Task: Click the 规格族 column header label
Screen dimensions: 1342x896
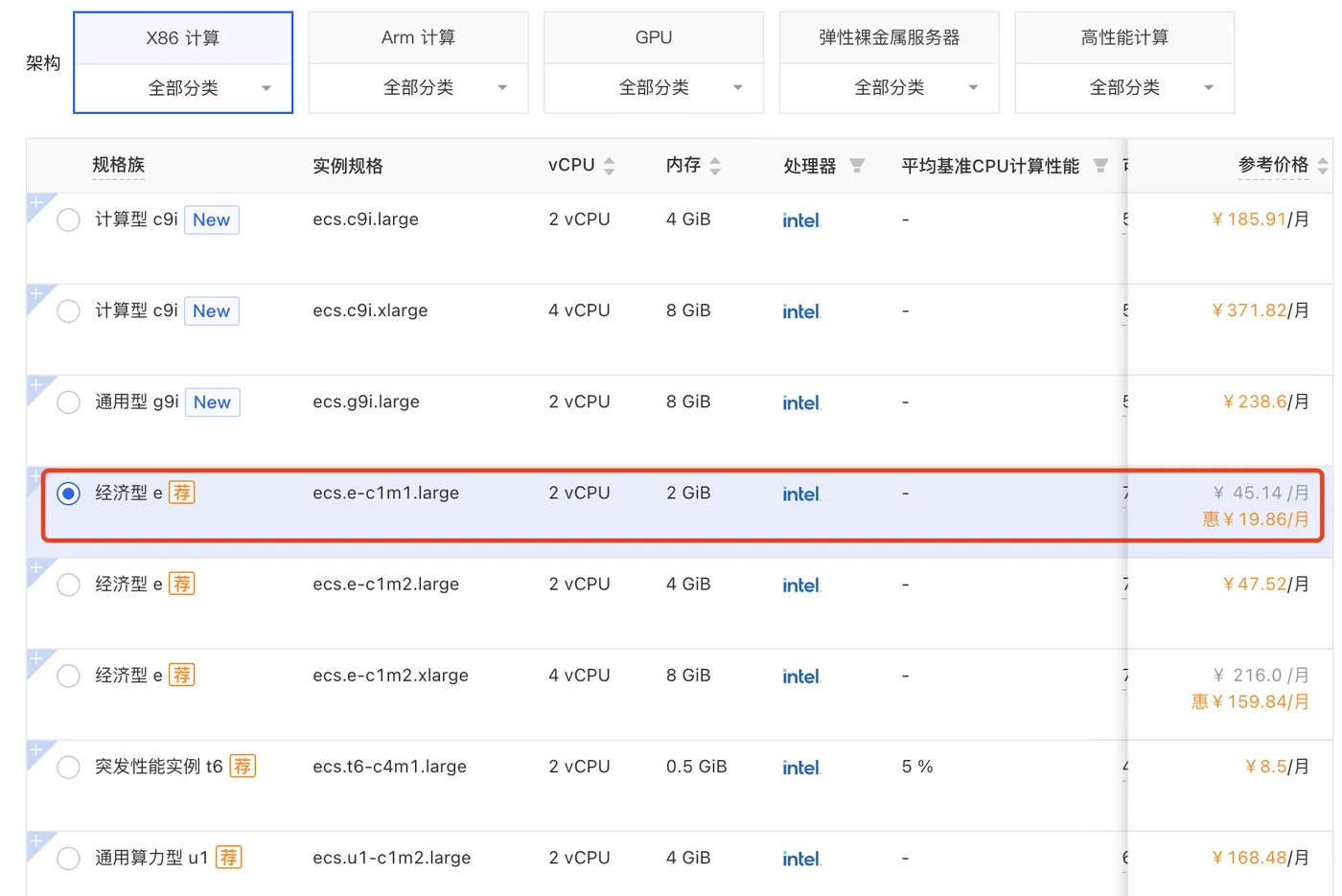Action: [x=118, y=166]
